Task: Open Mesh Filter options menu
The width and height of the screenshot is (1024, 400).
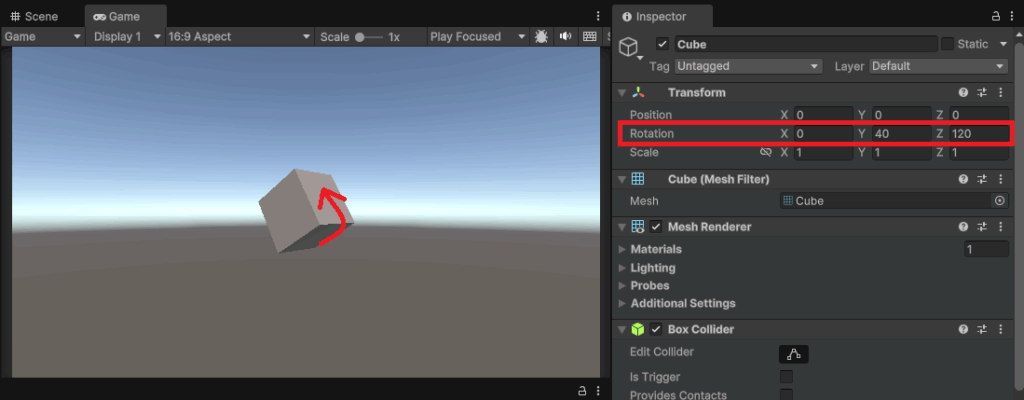Action: [x=1000, y=179]
